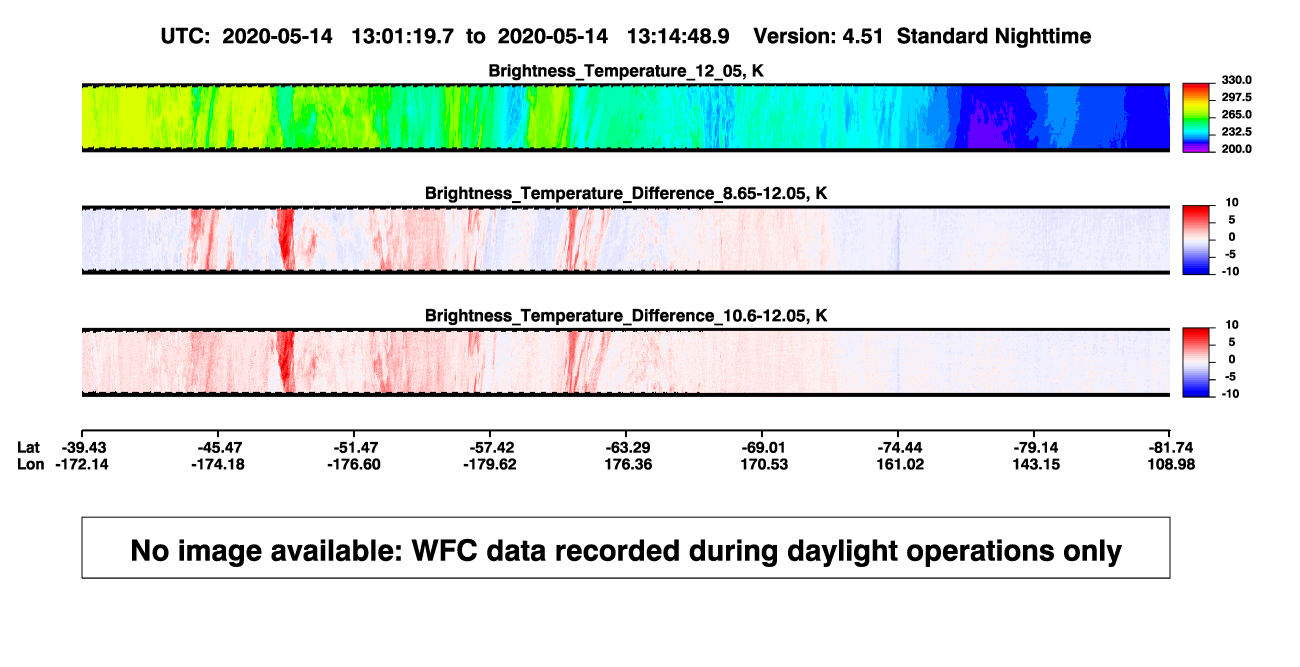Select the Brightness_Temperature_12_05 image strip
Screen dimensions: 1300x667
tap(625, 118)
